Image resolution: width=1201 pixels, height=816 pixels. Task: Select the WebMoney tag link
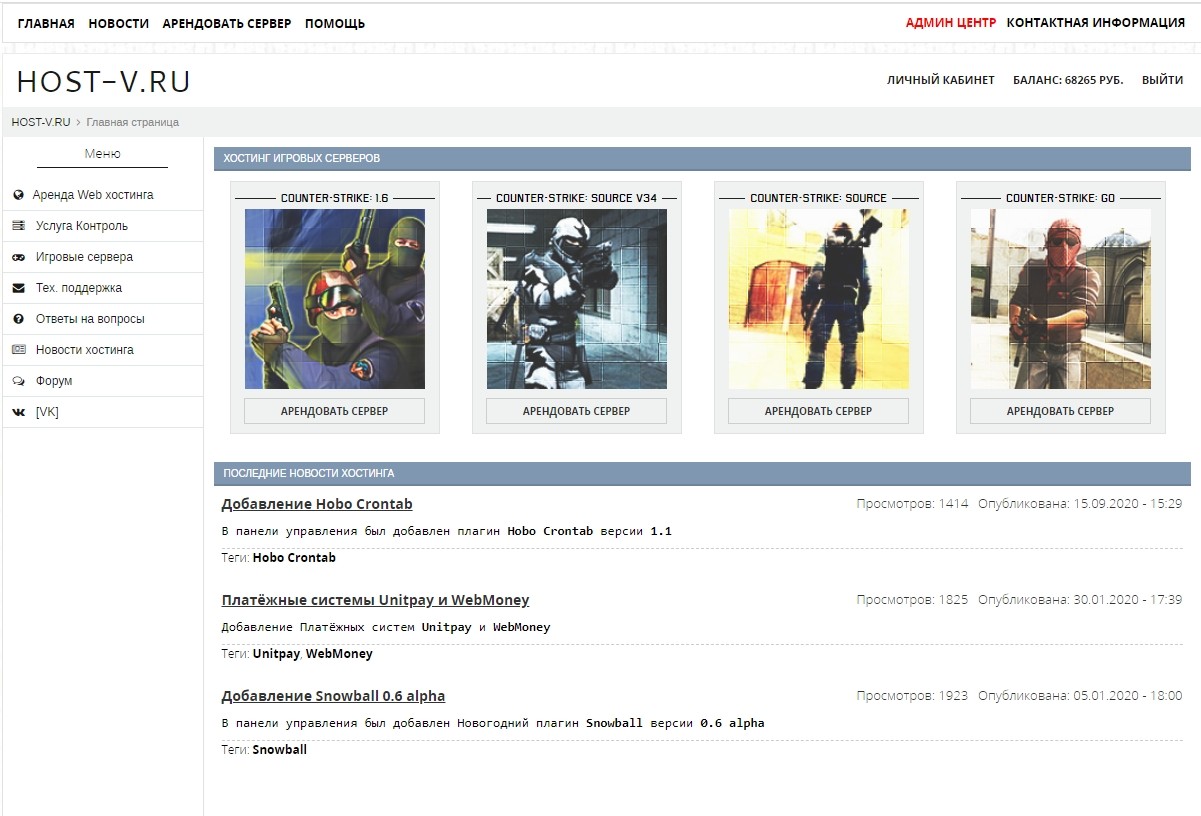click(339, 654)
